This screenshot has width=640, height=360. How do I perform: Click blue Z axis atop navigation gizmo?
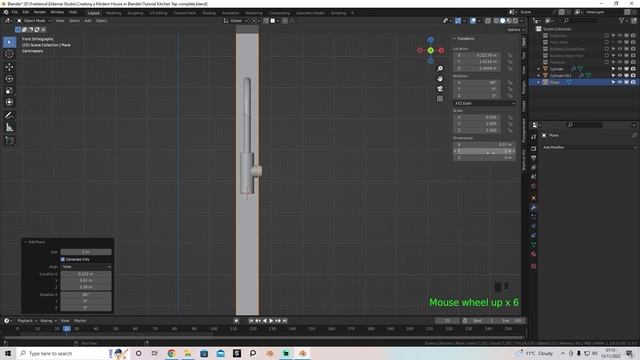click(x=431, y=40)
